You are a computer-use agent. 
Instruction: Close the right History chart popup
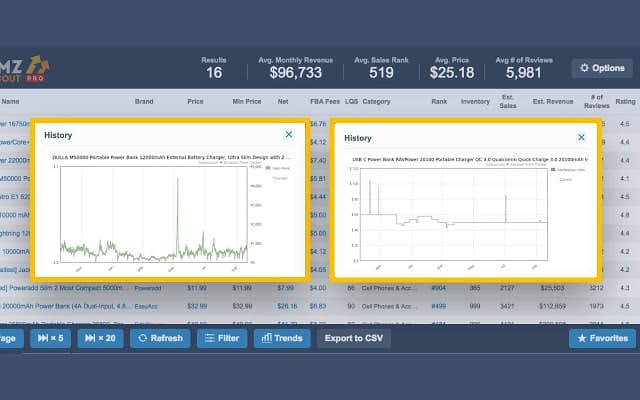pyautogui.click(x=581, y=137)
